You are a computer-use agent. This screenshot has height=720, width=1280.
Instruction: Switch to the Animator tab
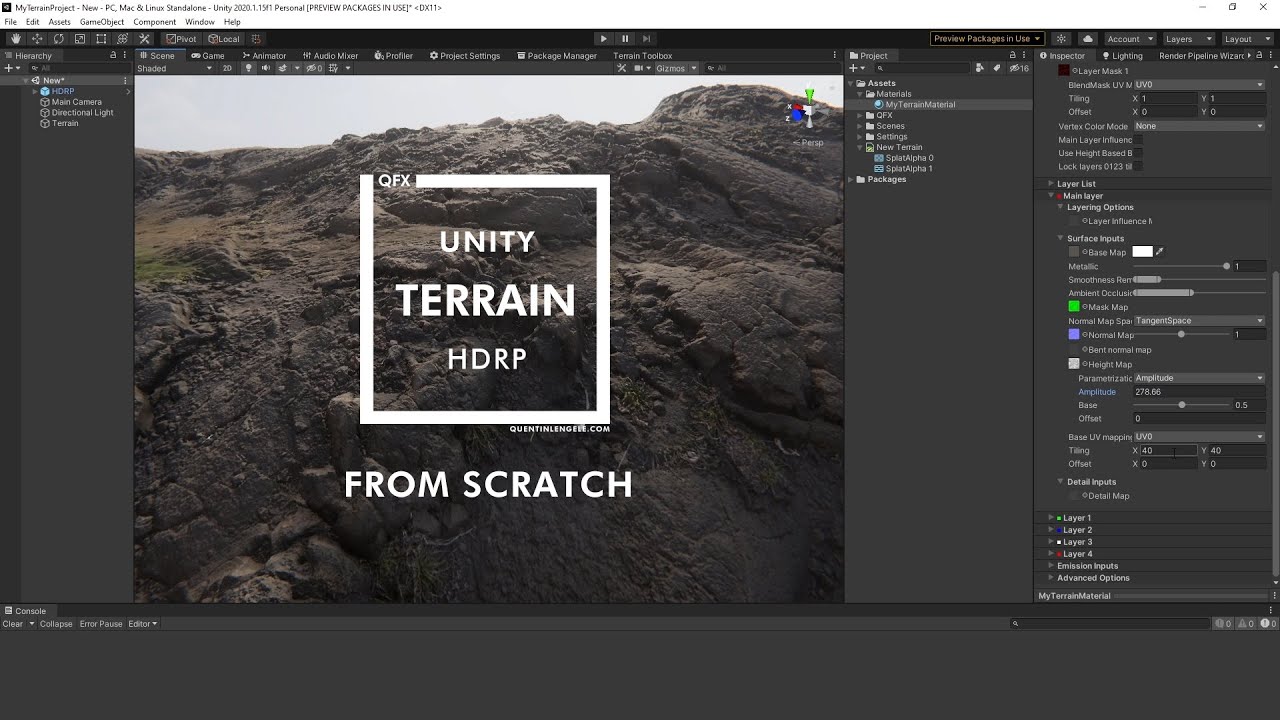click(263, 56)
